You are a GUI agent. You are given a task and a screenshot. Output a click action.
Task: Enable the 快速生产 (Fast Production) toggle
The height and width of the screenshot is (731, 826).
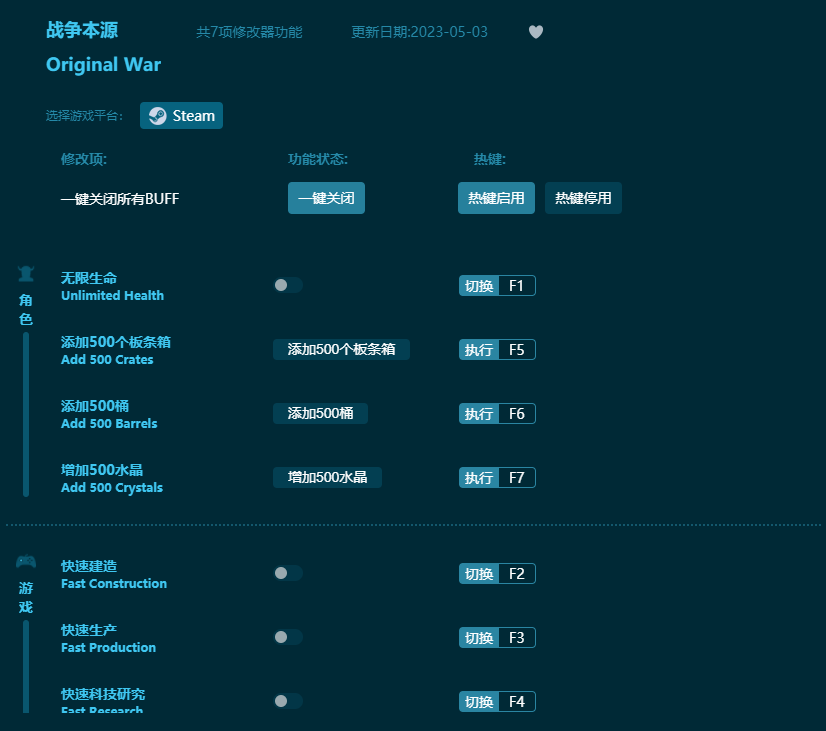point(288,637)
